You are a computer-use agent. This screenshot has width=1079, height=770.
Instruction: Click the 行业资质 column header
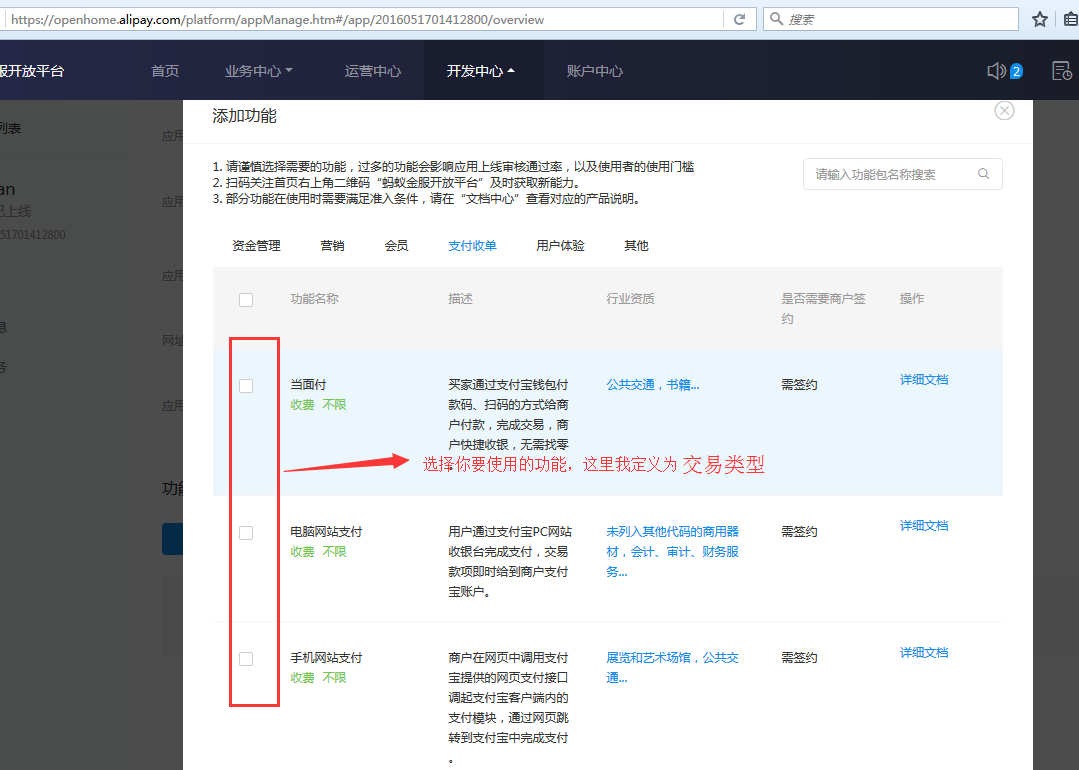pyautogui.click(x=630, y=299)
